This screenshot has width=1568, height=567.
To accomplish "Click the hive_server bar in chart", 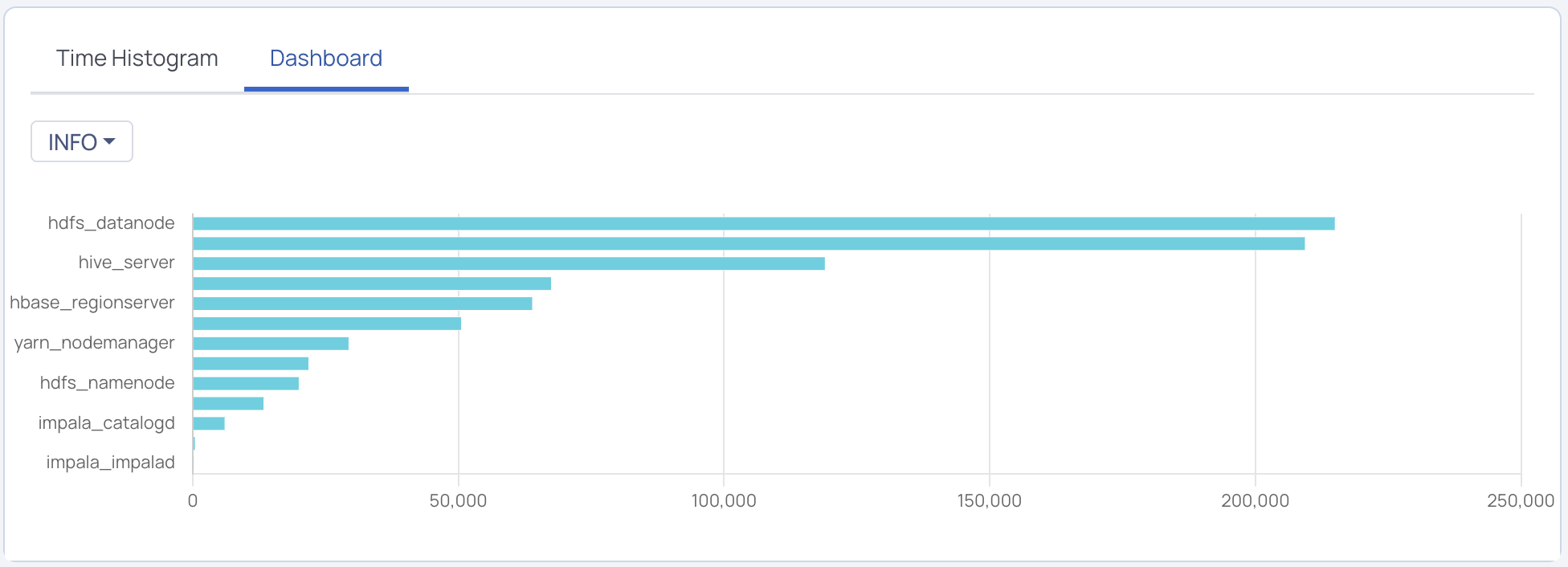I will (x=508, y=263).
